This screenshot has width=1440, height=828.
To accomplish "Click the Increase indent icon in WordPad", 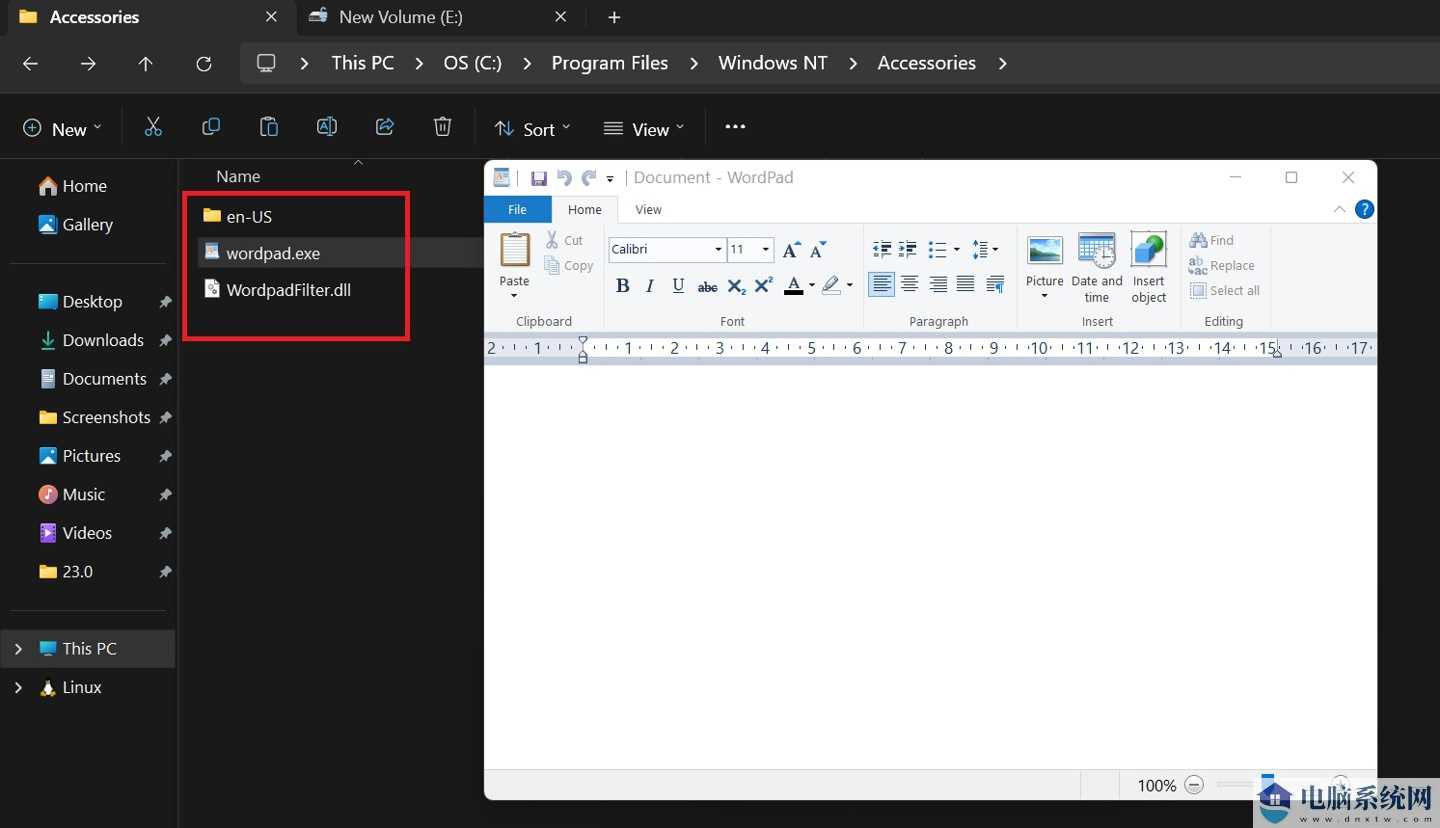I will click(907, 249).
